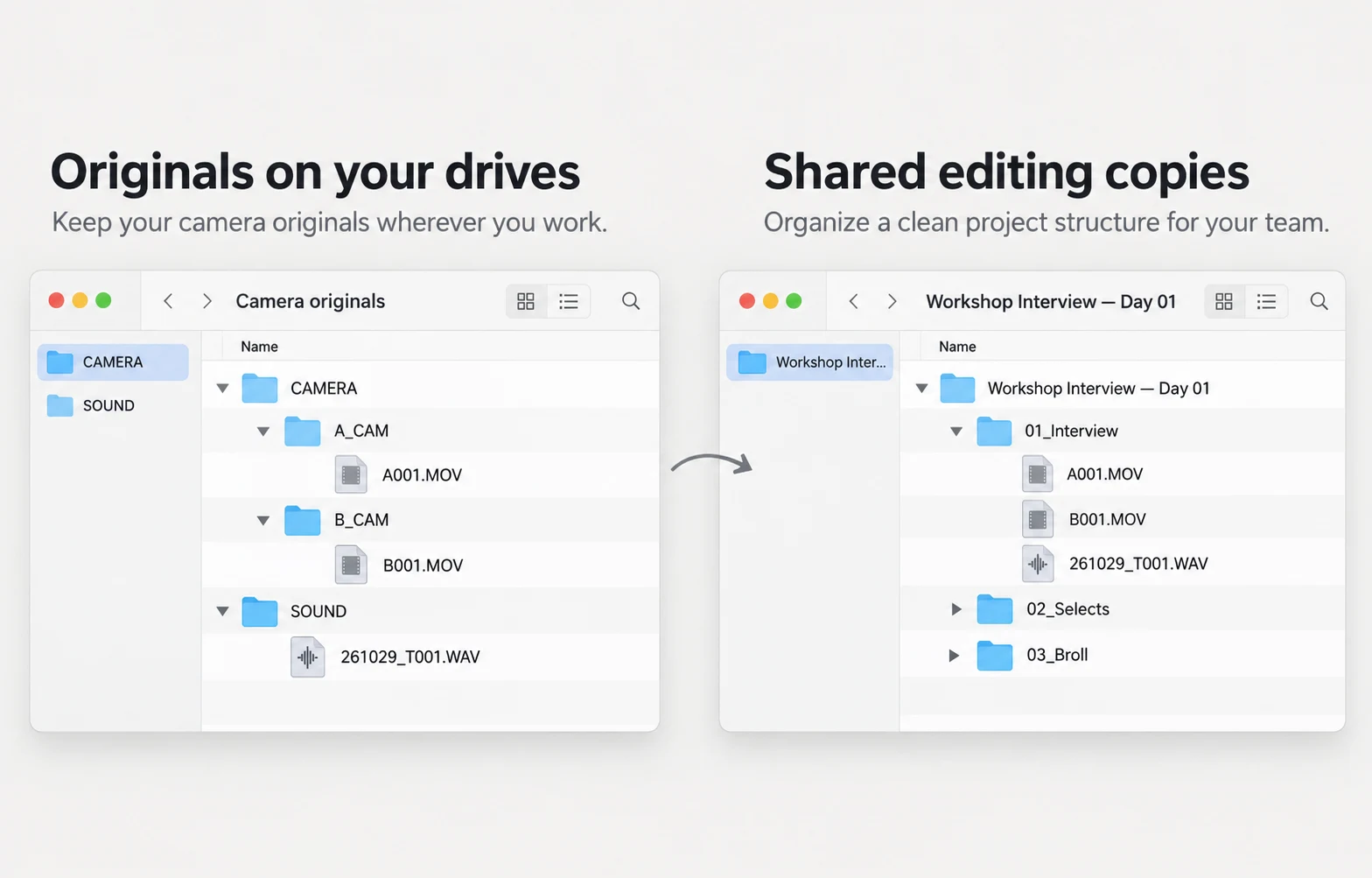This screenshot has height=878, width=1372.
Task: Collapse the A_CAM folder disclosure triangle
Action: click(262, 431)
